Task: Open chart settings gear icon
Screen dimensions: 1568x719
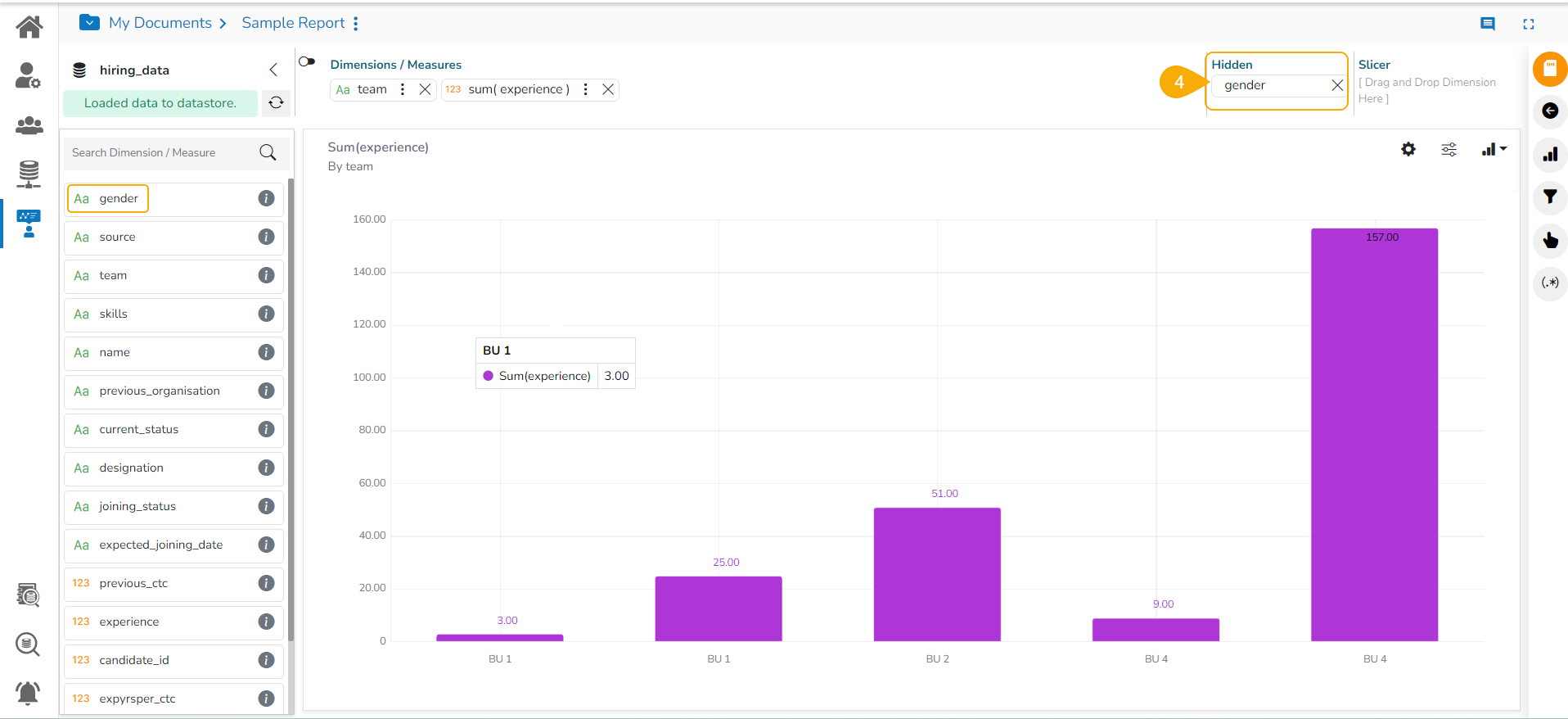Action: tap(1408, 149)
